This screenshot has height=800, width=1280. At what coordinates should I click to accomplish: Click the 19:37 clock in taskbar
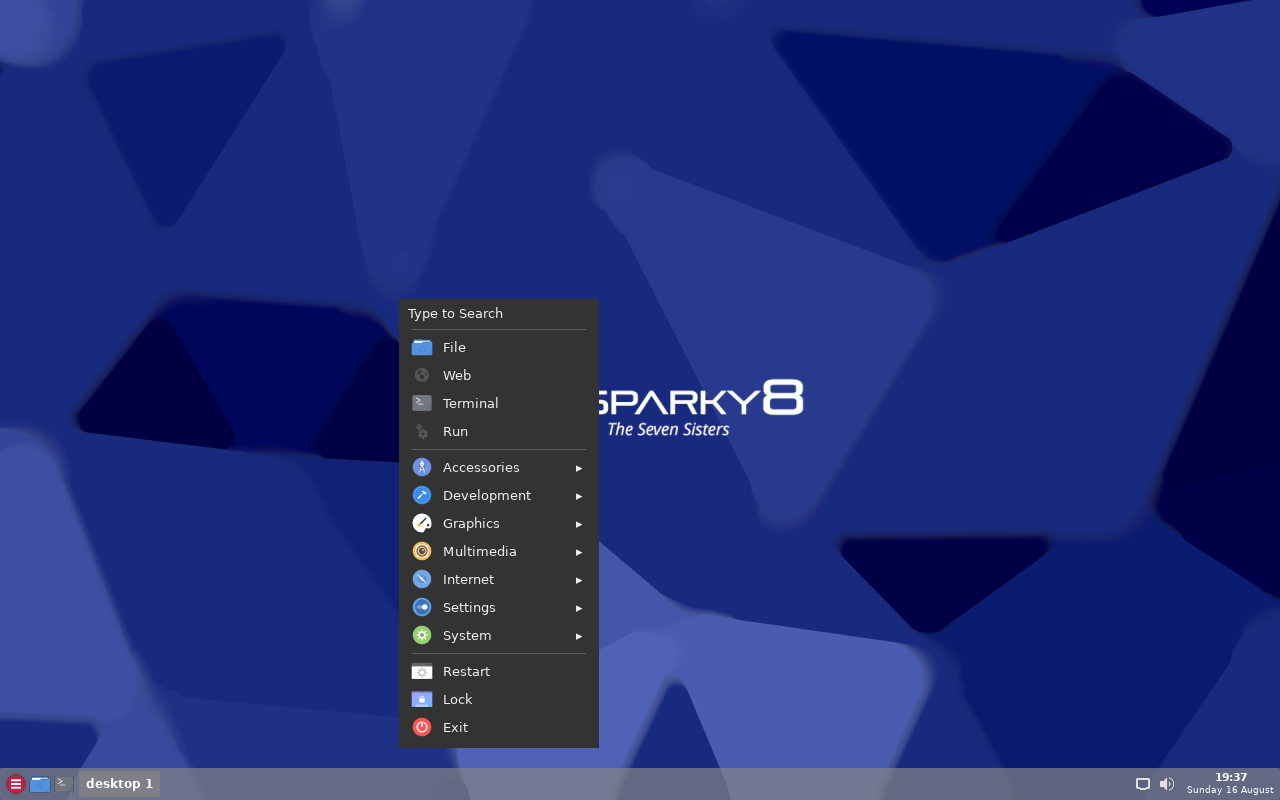click(x=1231, y=777)
